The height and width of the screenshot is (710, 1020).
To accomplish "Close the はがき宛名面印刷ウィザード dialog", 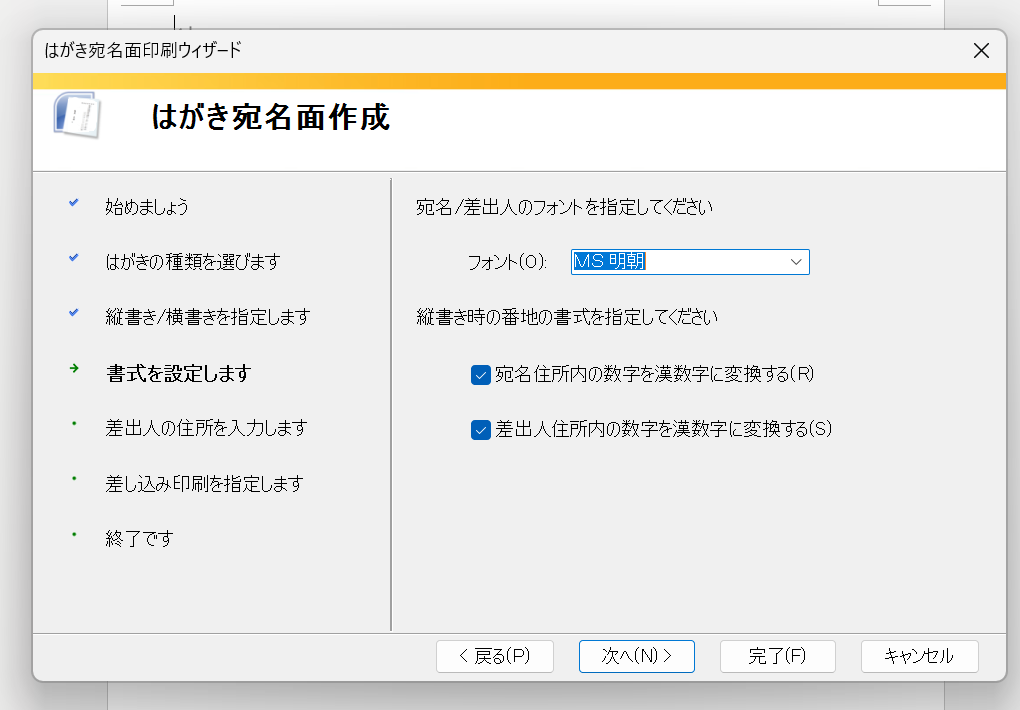I will click(x=981, y=51).
